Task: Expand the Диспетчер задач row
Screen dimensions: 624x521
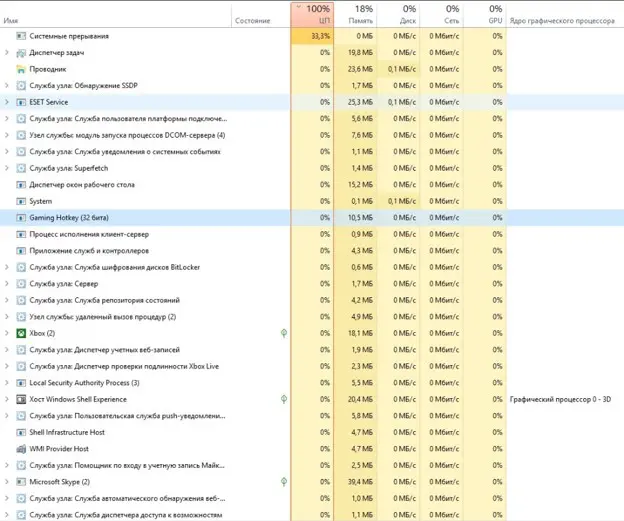Action: pyautogui.click(x=6, y=53)
